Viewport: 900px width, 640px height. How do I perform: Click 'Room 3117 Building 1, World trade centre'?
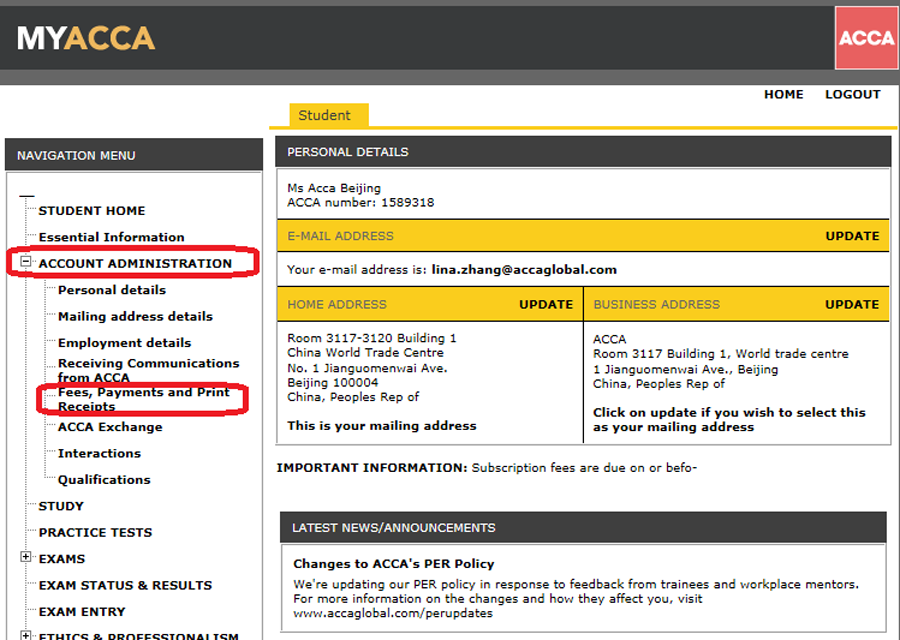720,354
